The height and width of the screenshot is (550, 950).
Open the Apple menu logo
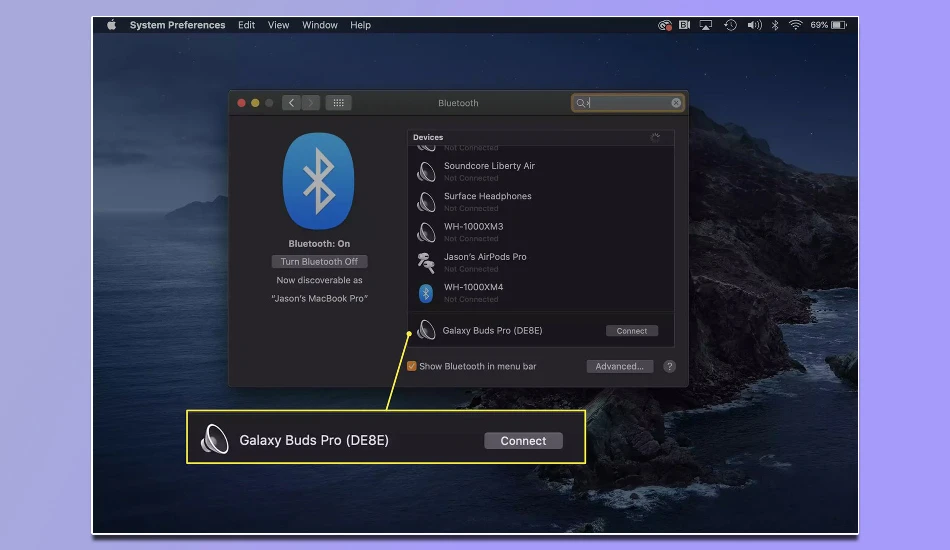point(111,25)
